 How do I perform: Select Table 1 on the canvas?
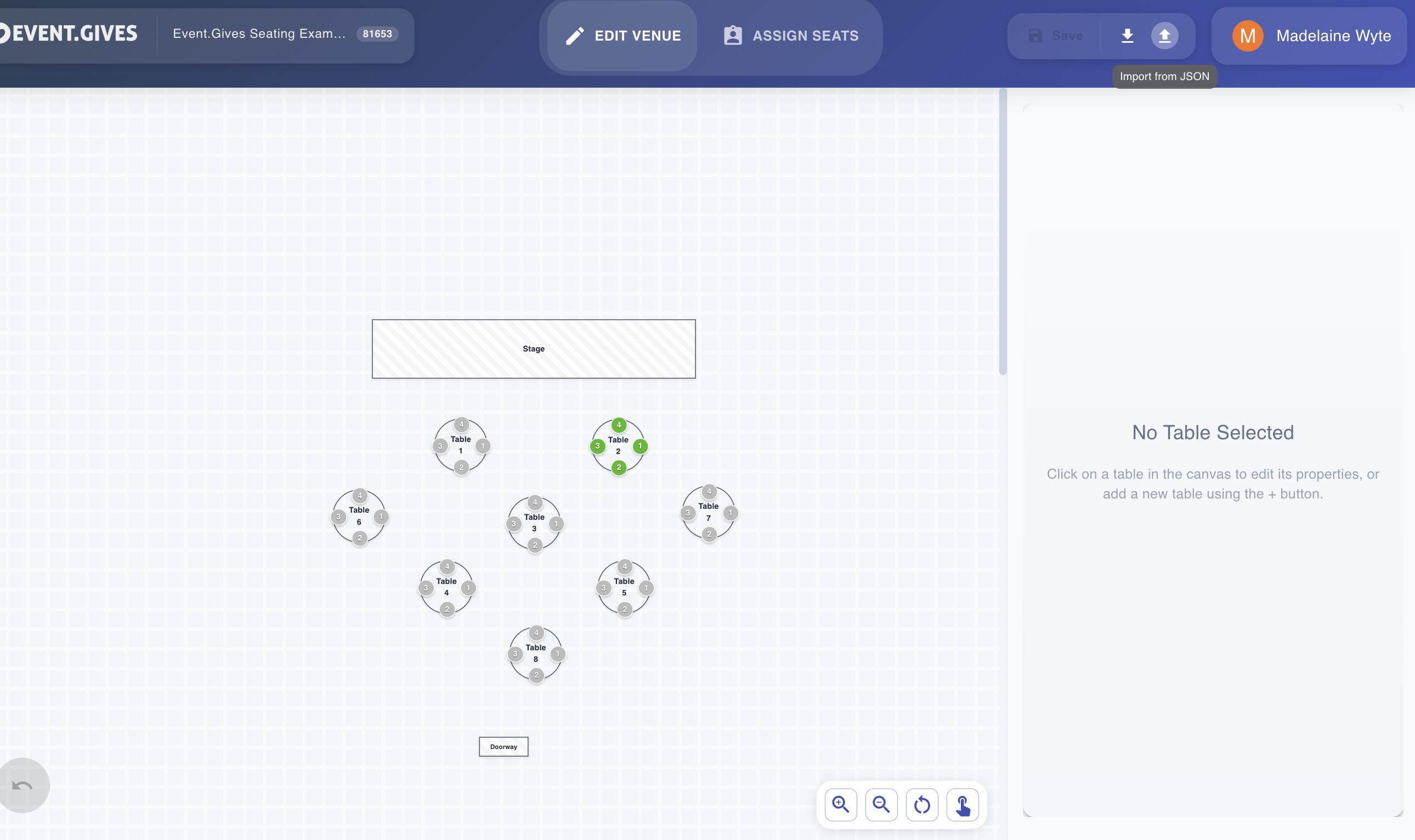[461, 445]
